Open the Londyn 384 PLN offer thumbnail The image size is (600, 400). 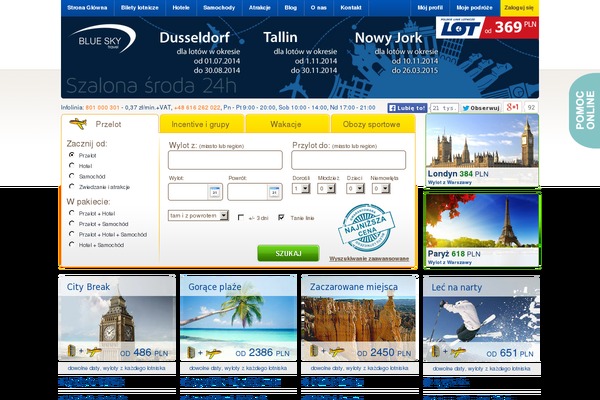482,150
